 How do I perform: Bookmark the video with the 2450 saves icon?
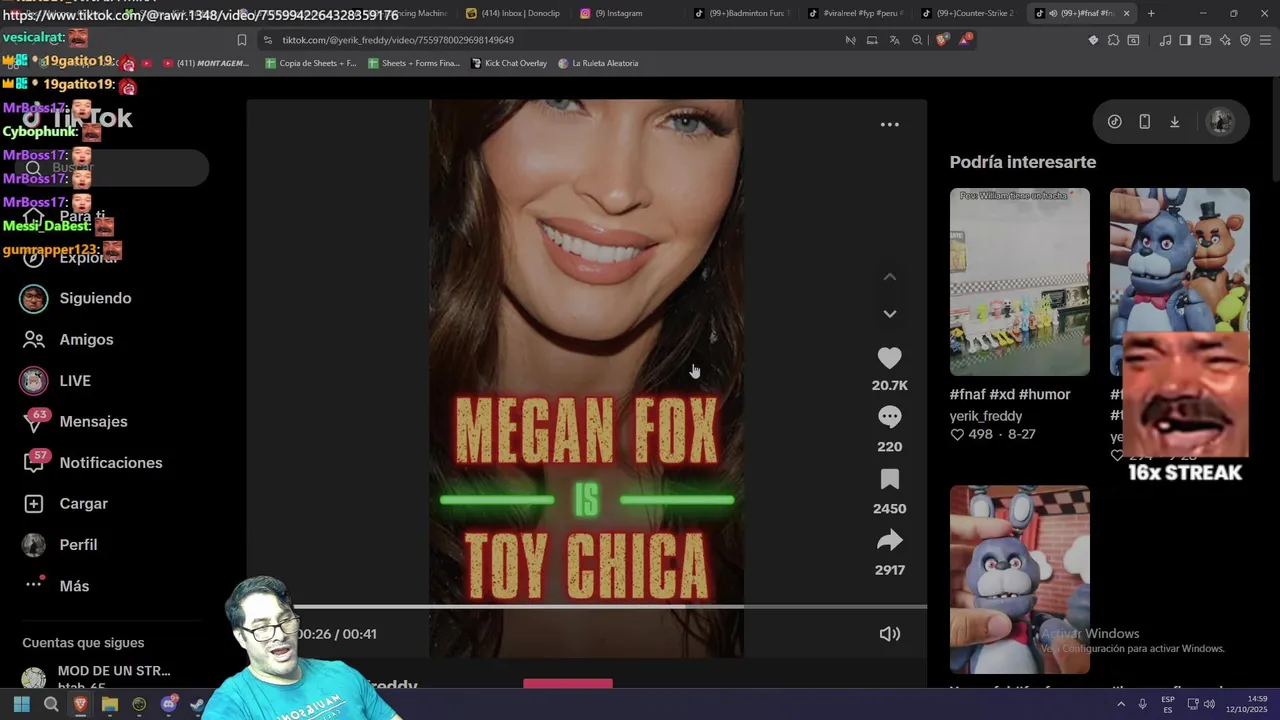(x=889, y=479)
